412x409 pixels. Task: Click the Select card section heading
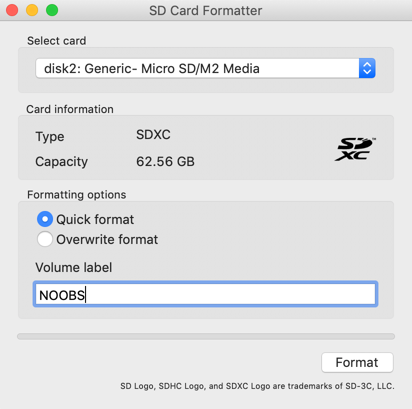[57, 41]
